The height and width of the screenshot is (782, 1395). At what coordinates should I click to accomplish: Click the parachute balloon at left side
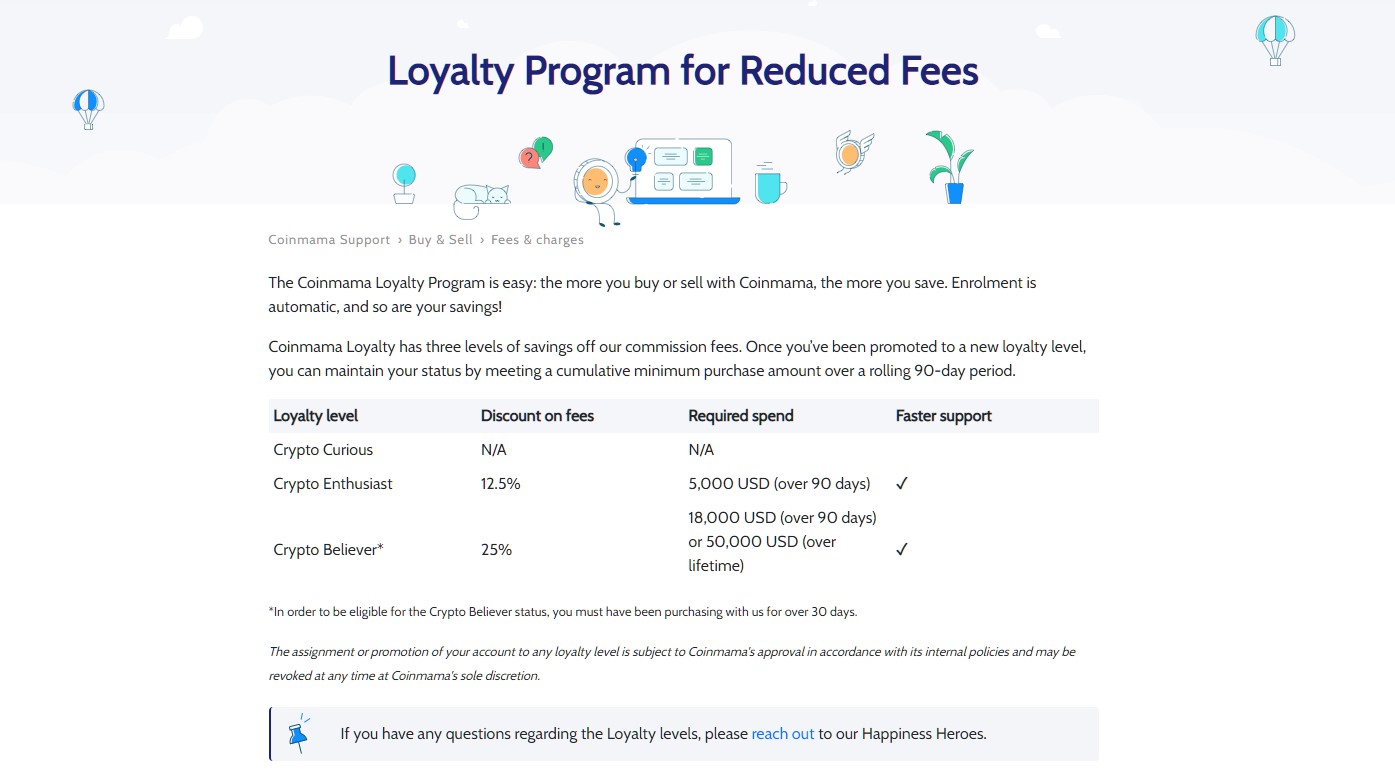pos(88,109)
